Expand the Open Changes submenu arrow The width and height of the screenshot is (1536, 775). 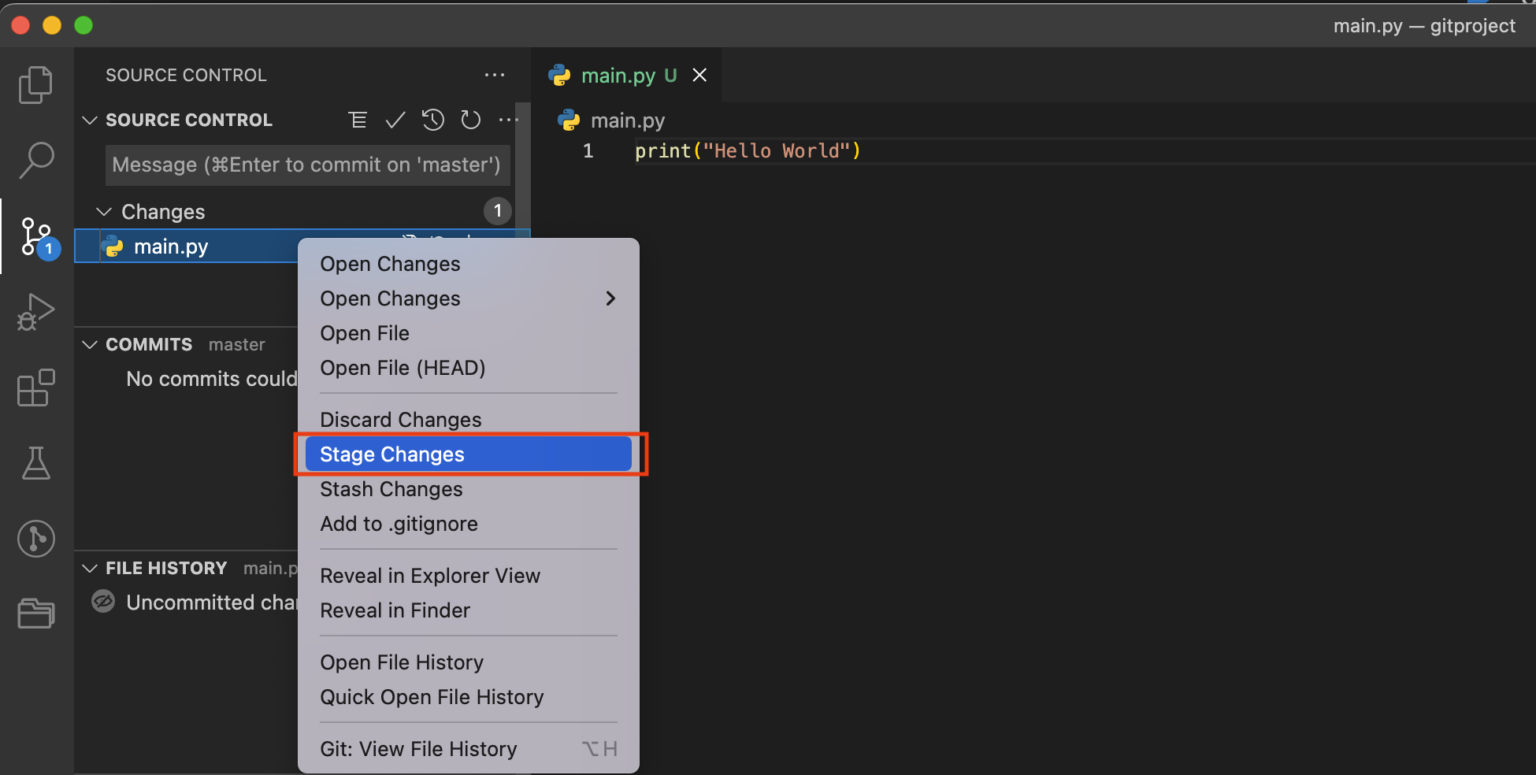click(x=610, y=299)
